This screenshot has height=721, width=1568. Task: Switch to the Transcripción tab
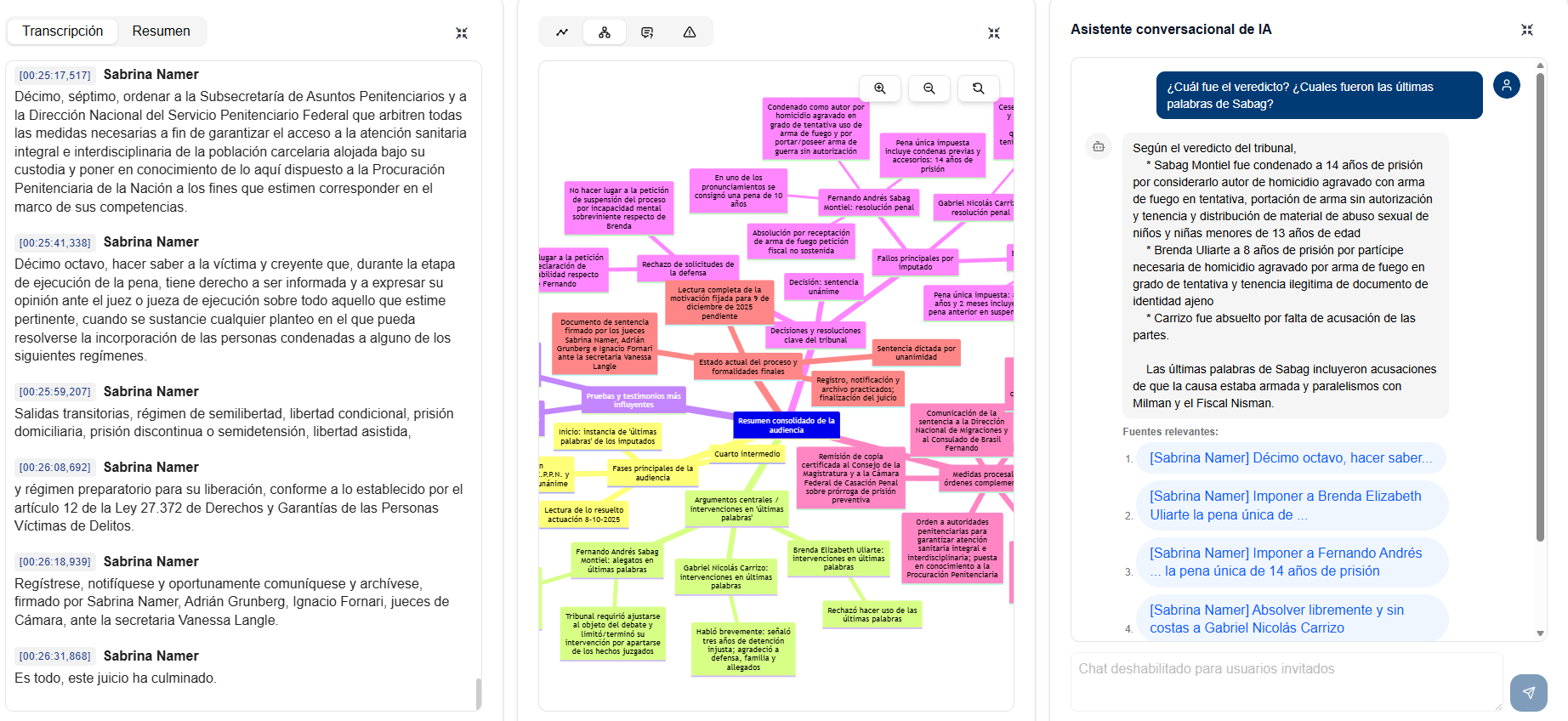click(x=62, y=31)
